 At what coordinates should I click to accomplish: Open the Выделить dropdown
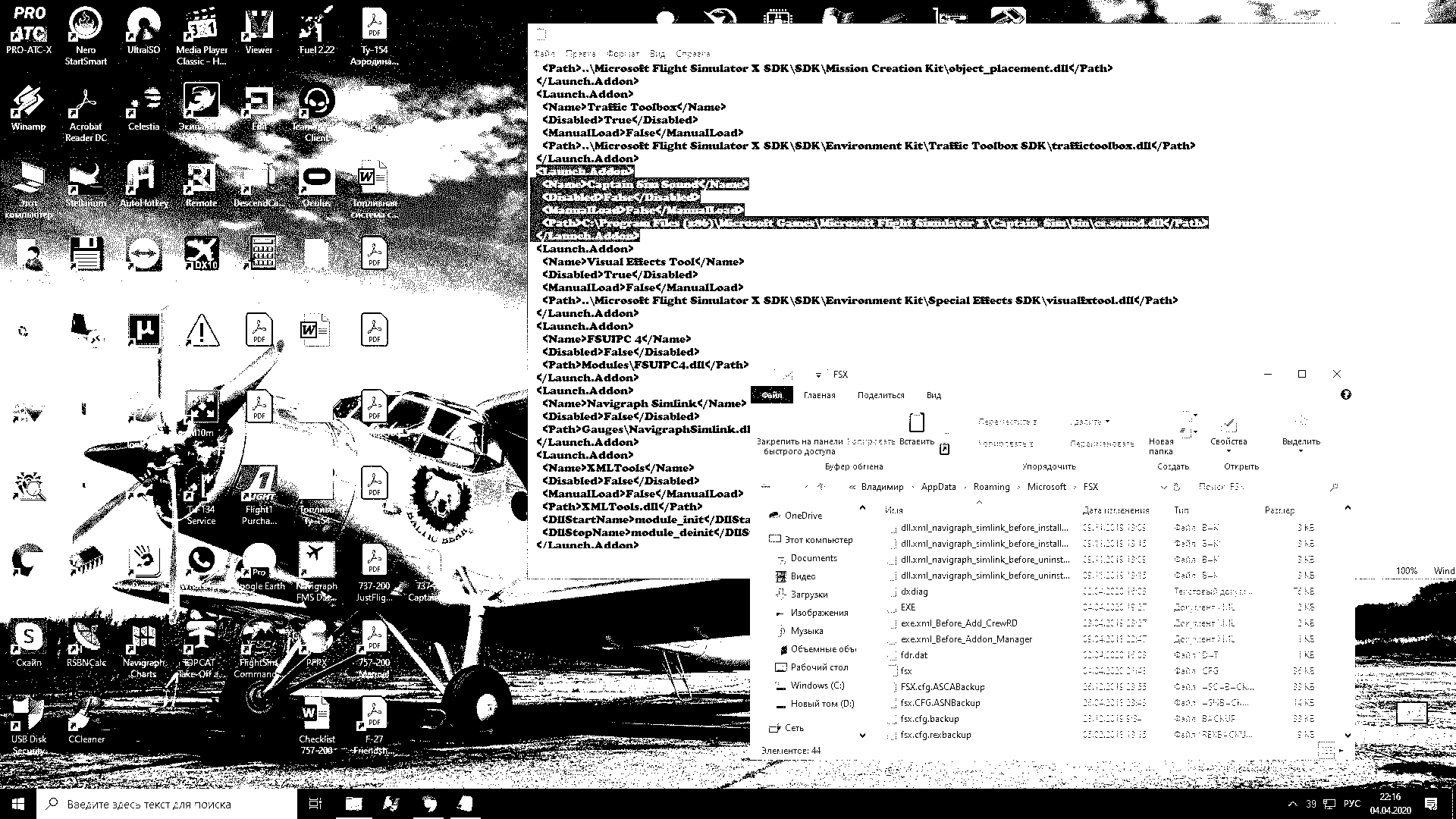click(x=1301, y=451)
